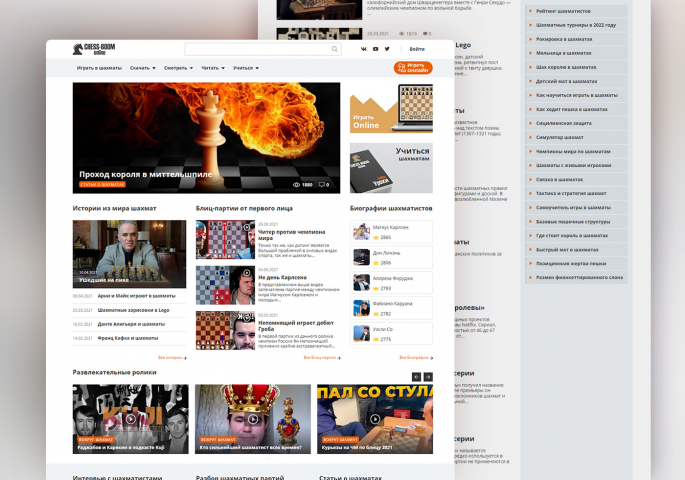Open Рейтинг шахматистов in background sidebar
Screen dimensions: 685x480
pyautogui.click(x=577, y=11)
